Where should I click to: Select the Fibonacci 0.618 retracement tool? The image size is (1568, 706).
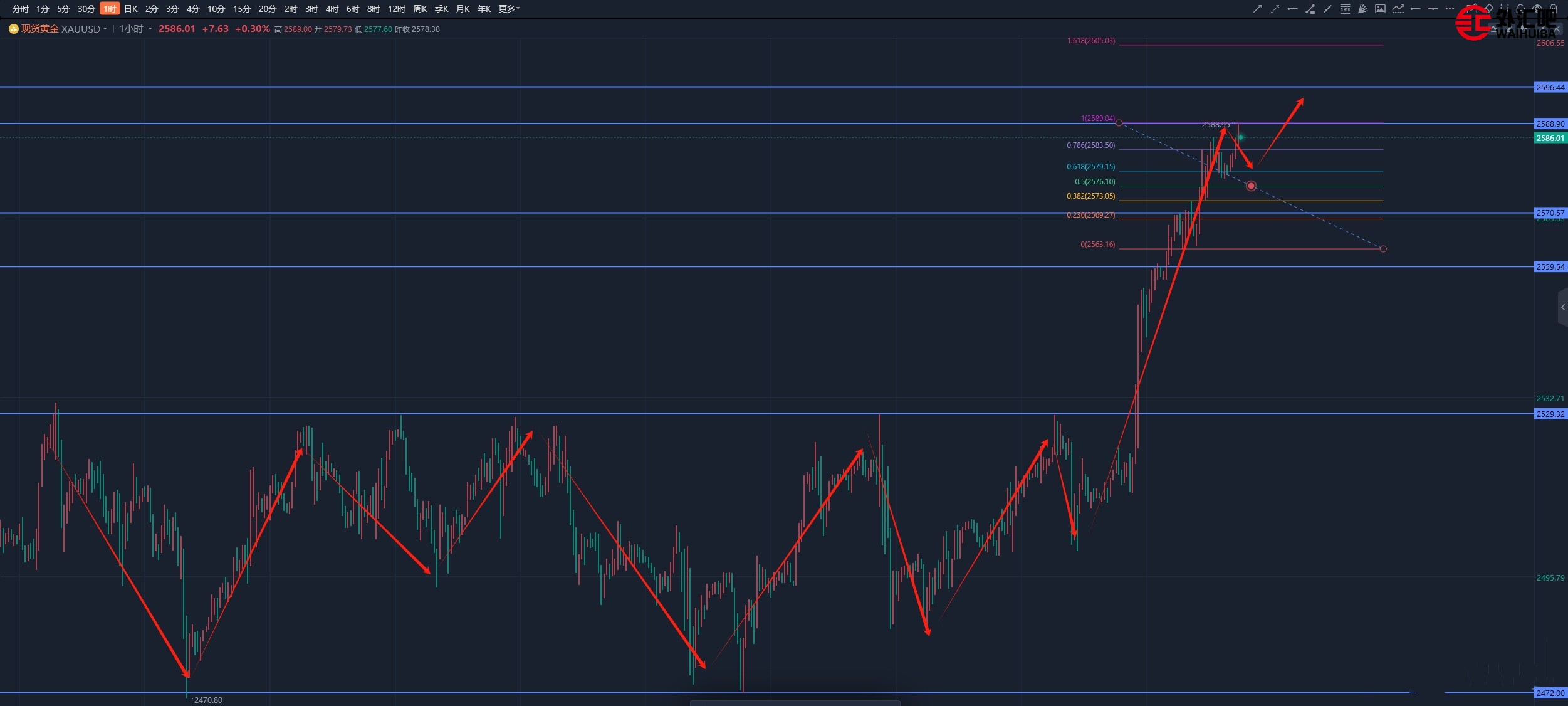[1345, 9]
